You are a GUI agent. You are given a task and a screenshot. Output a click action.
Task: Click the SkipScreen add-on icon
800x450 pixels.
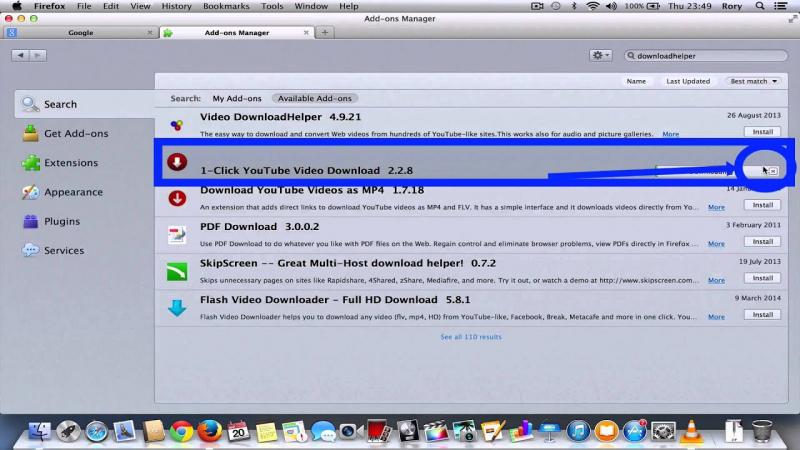point(177,271)
